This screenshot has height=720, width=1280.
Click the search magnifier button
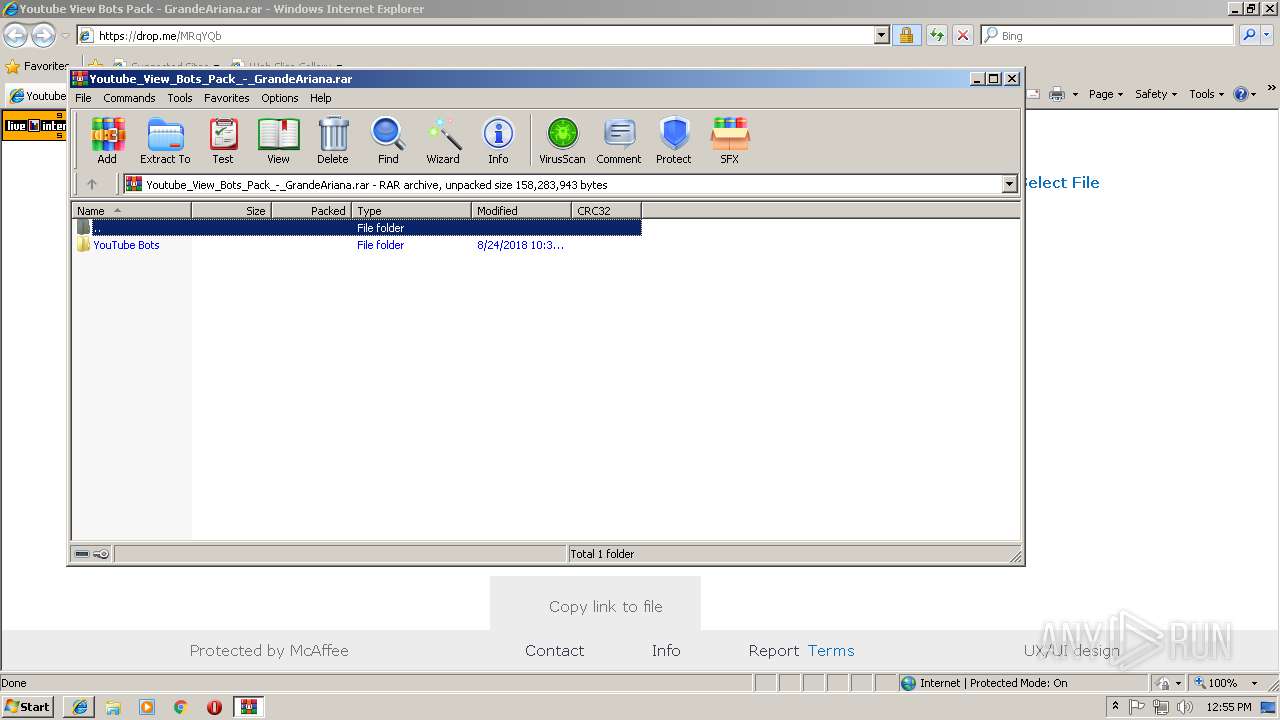1249,36
